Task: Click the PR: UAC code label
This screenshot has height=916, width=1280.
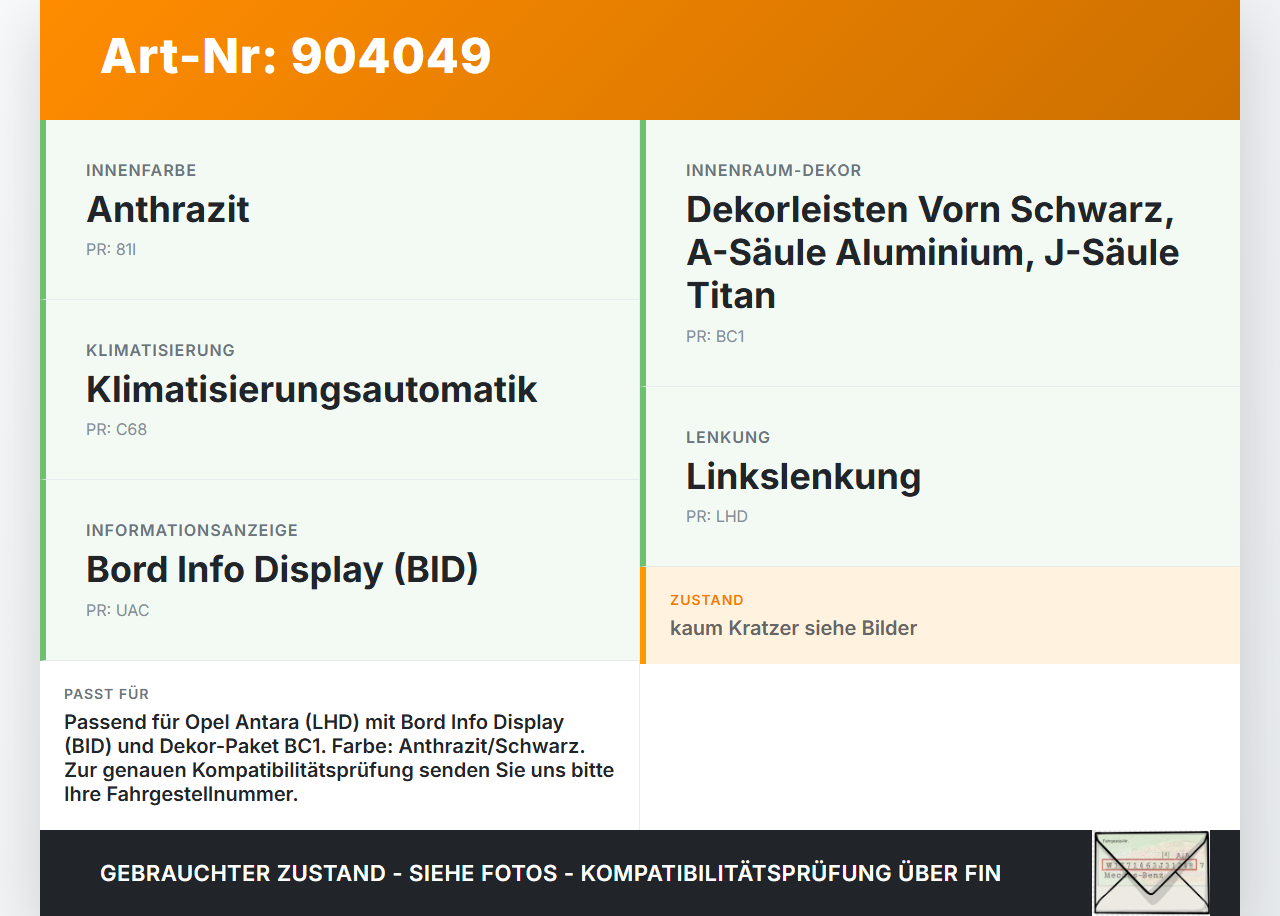Action: [x=117, y=610]
